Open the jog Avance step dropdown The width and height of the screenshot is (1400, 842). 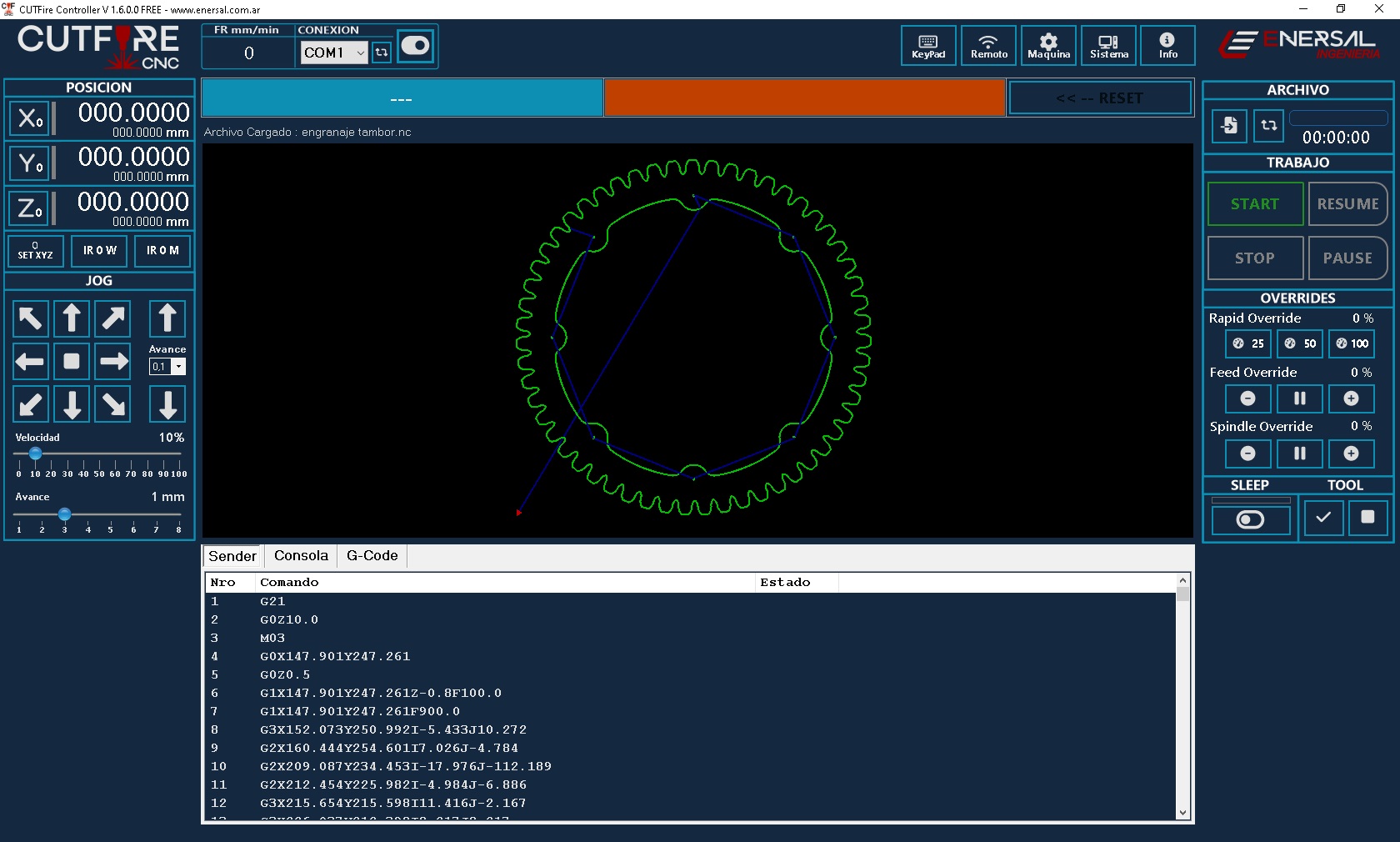click(178, 367)
